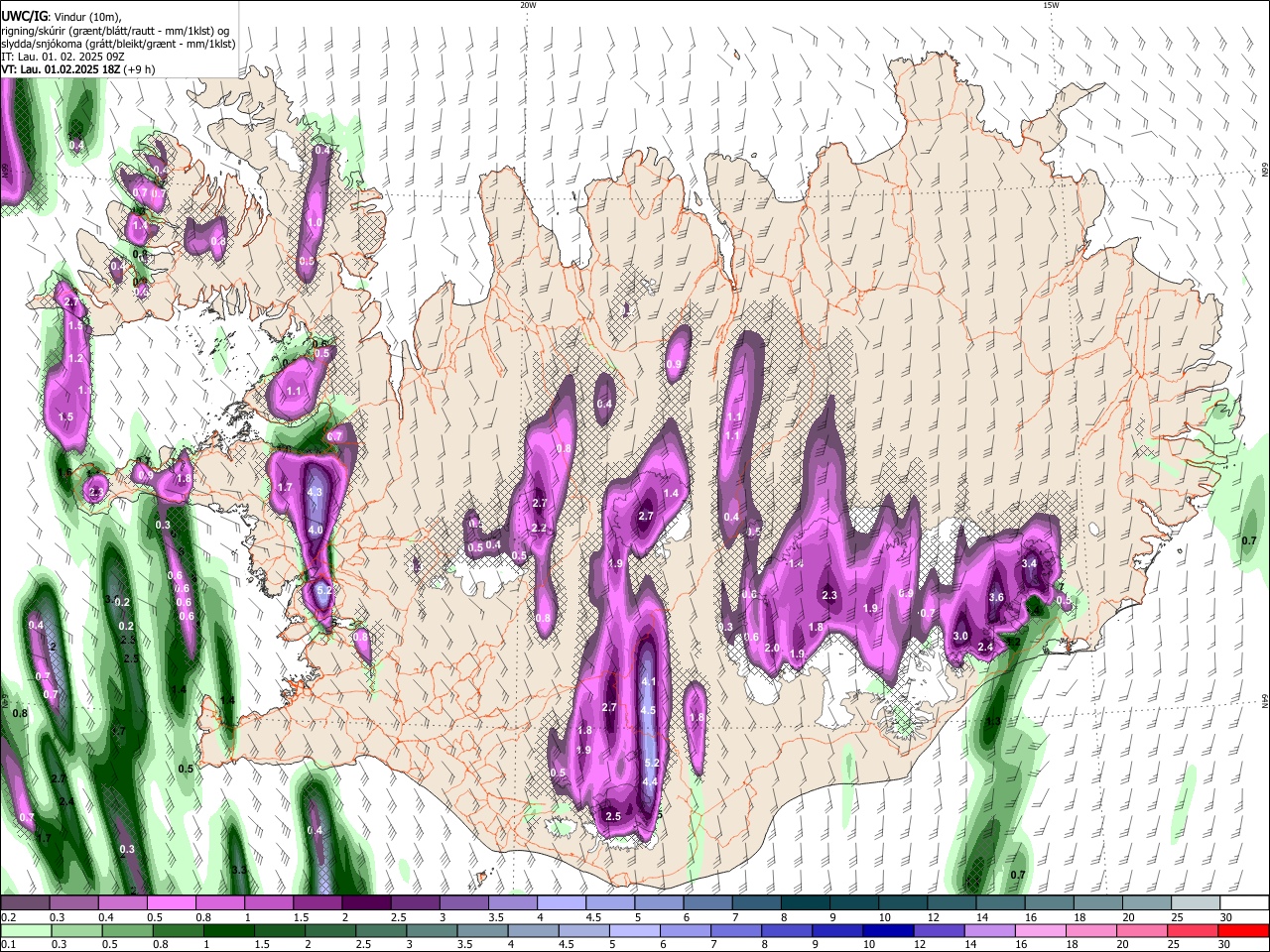Click the '4.5' value in the southern snow band

tap(649, 711)
